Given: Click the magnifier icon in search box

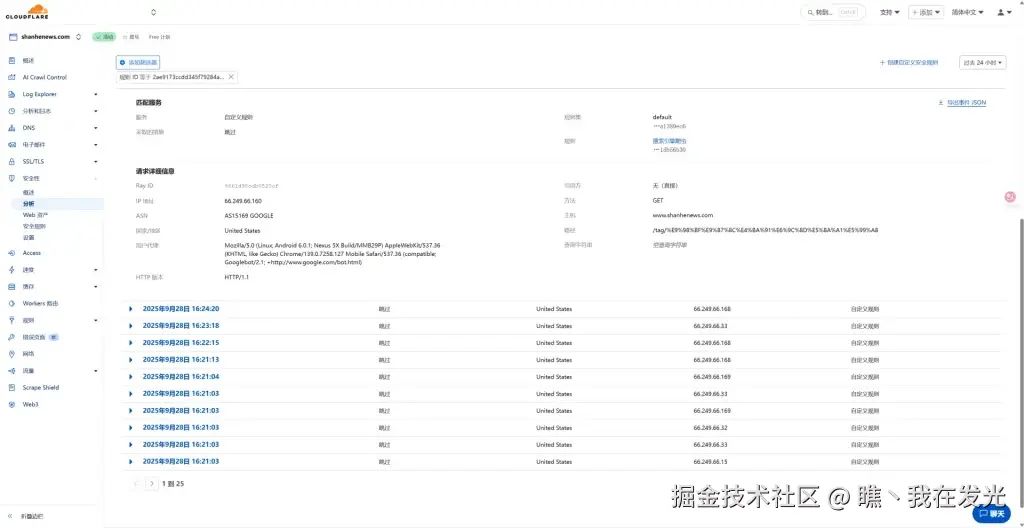Looking at the screenshot, I should [811, 12].
